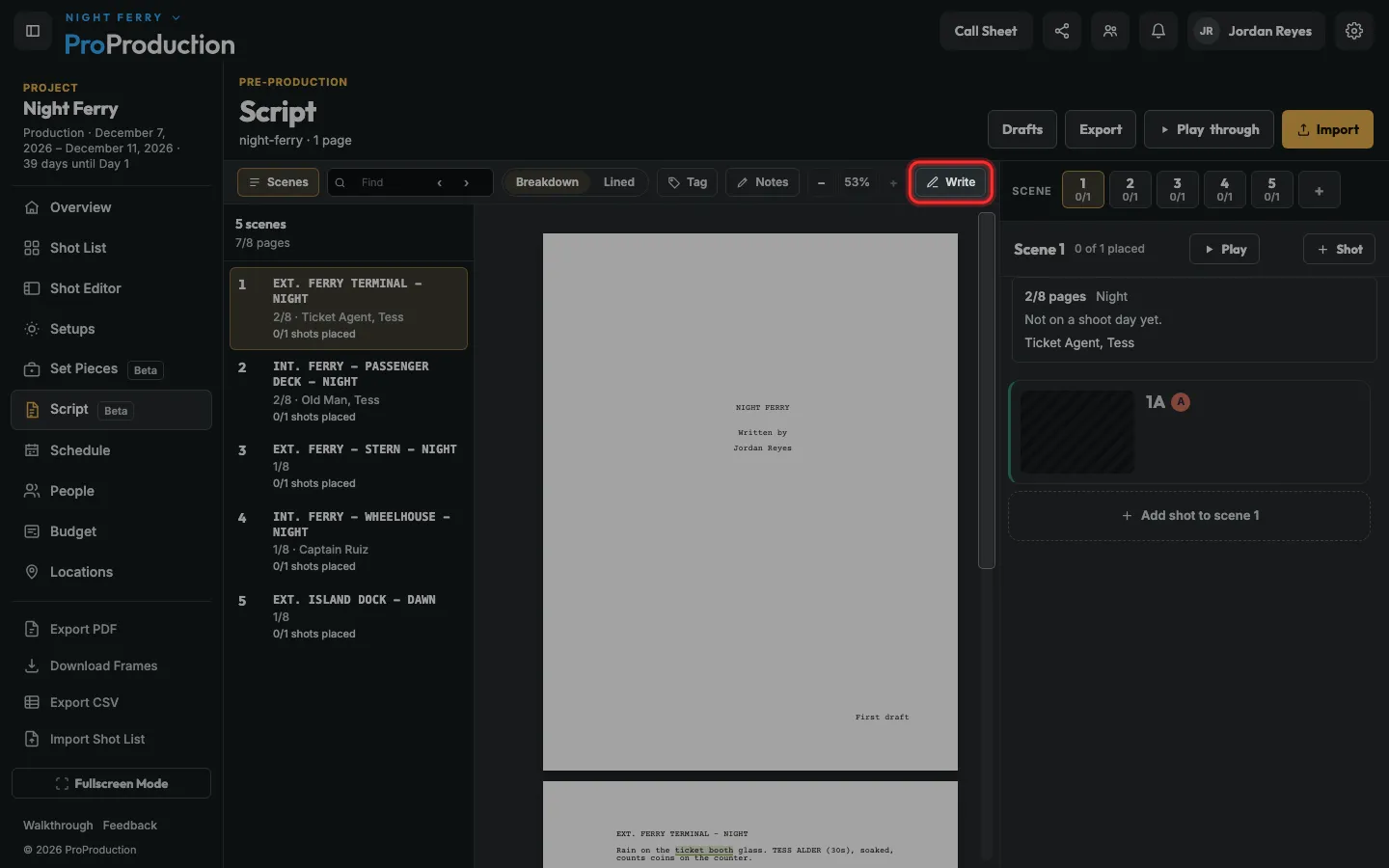Select the scene 2 tab
The width and height of the screenshot is (1389, 868).
(x=1130, y=190)
